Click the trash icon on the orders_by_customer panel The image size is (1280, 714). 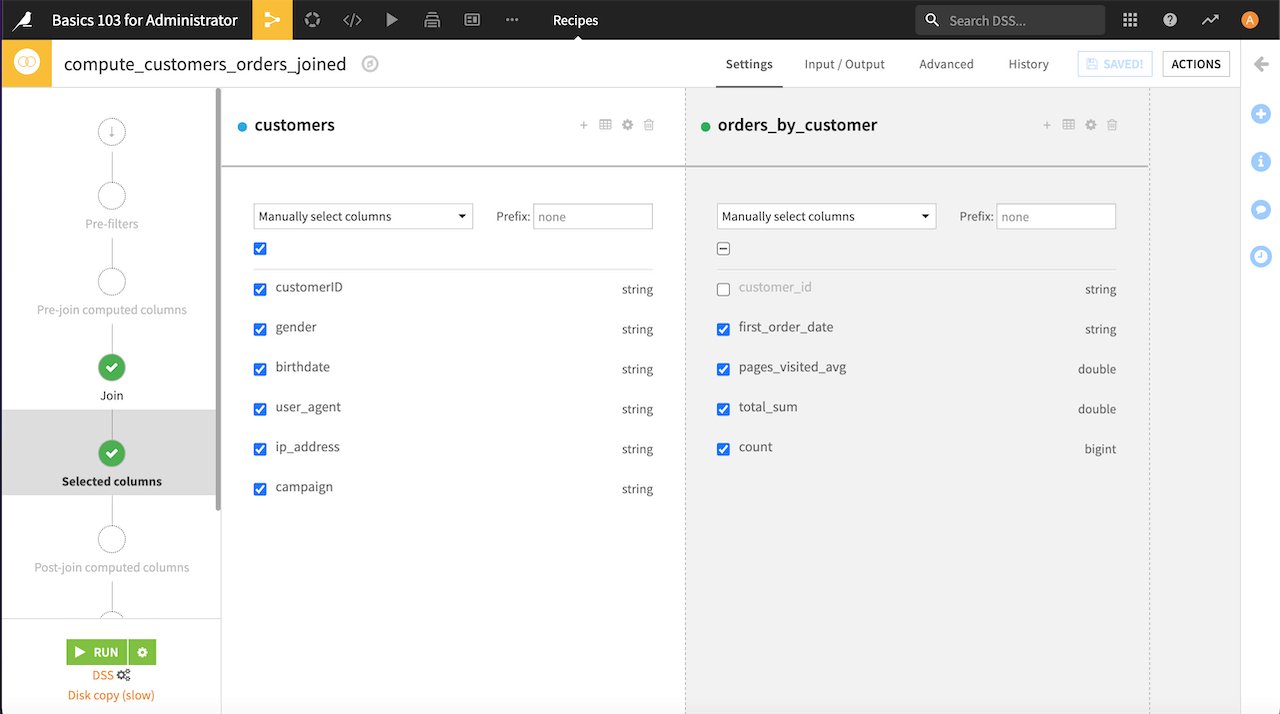1112,124
